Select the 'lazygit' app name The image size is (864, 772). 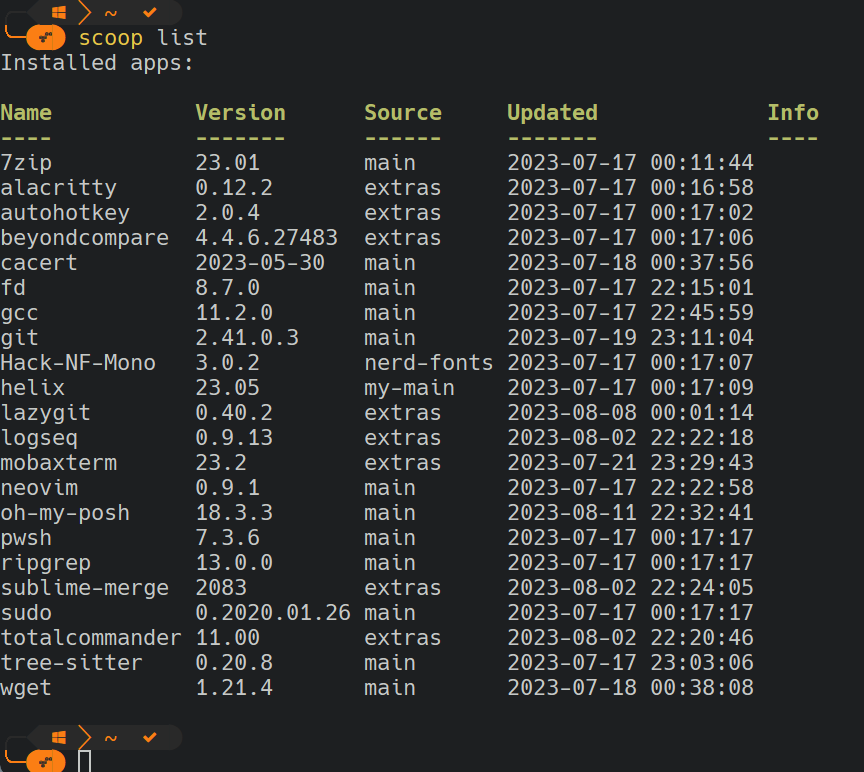(45, 413)
